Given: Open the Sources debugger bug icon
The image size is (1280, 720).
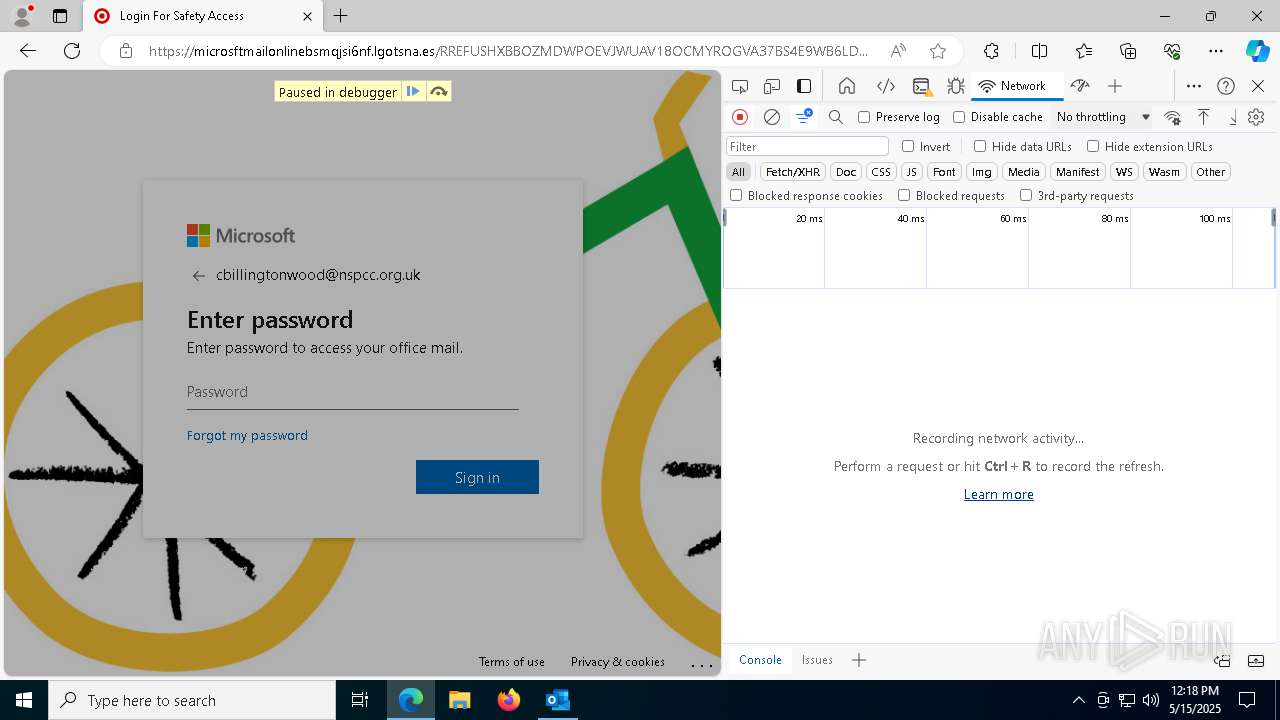Looking at the screenshot, I should pyautogui.click(x=956, y=86).
